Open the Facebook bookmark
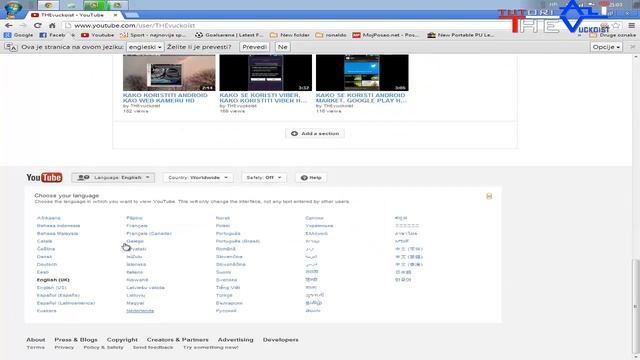Viewport: 640px width, 360px height. (x=53, y=35)
